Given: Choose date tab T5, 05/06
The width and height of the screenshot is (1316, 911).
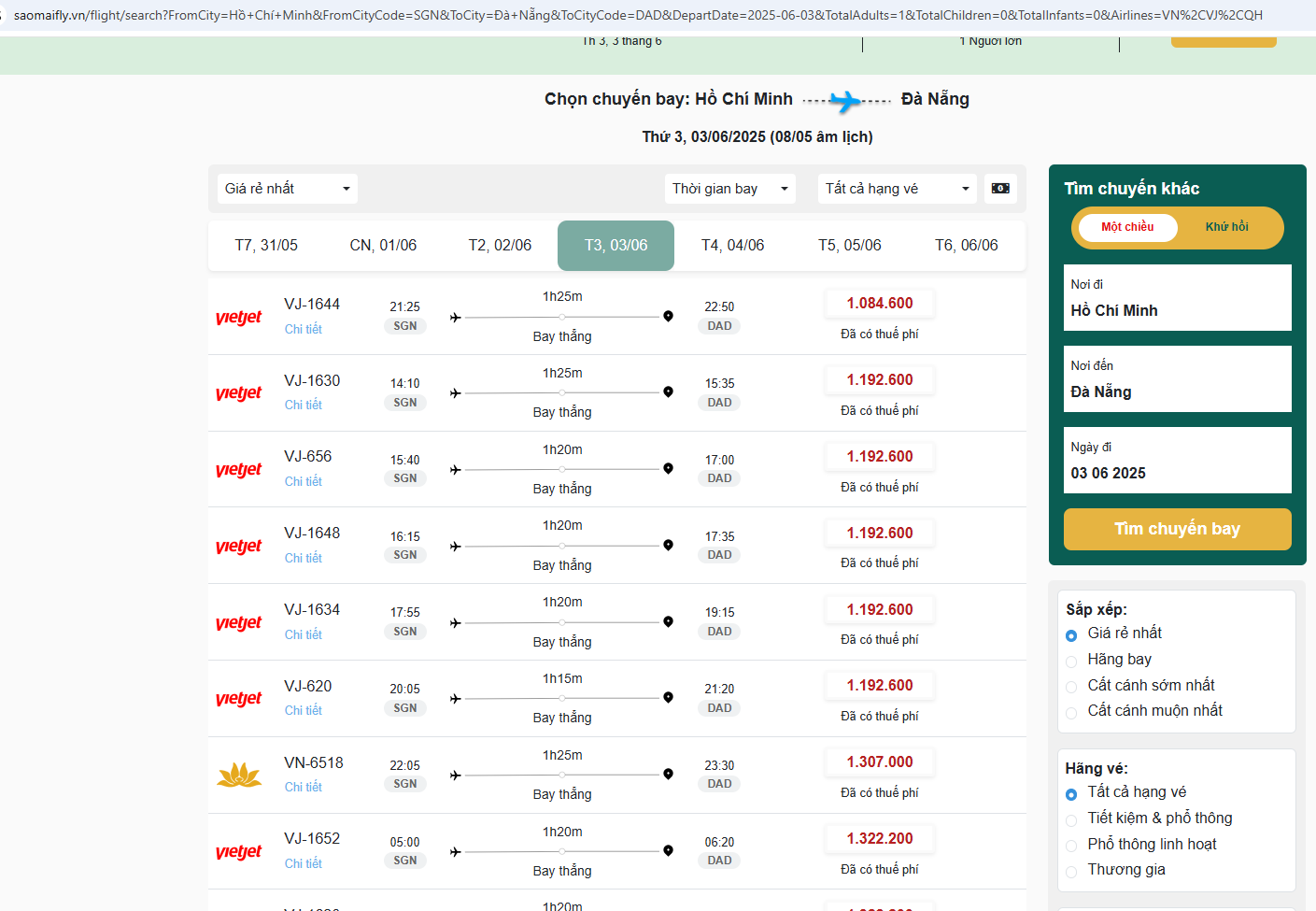Looking at the screenshot, I should coord(849,246).
